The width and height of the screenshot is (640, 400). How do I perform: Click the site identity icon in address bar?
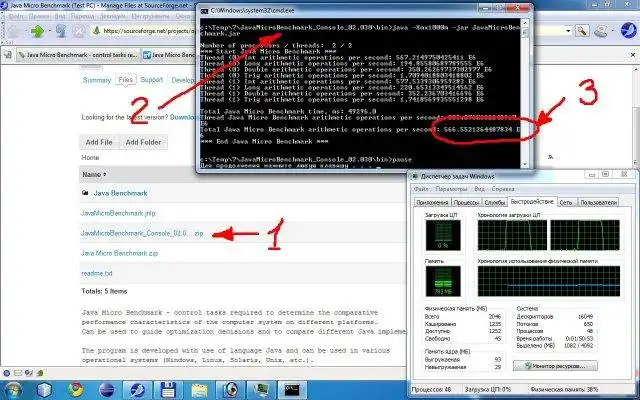(x=97, y=31)
